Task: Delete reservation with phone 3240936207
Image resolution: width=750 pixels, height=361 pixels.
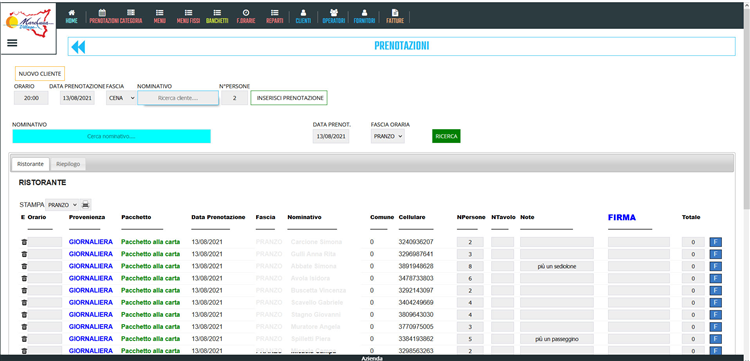Action: (24, 242)
